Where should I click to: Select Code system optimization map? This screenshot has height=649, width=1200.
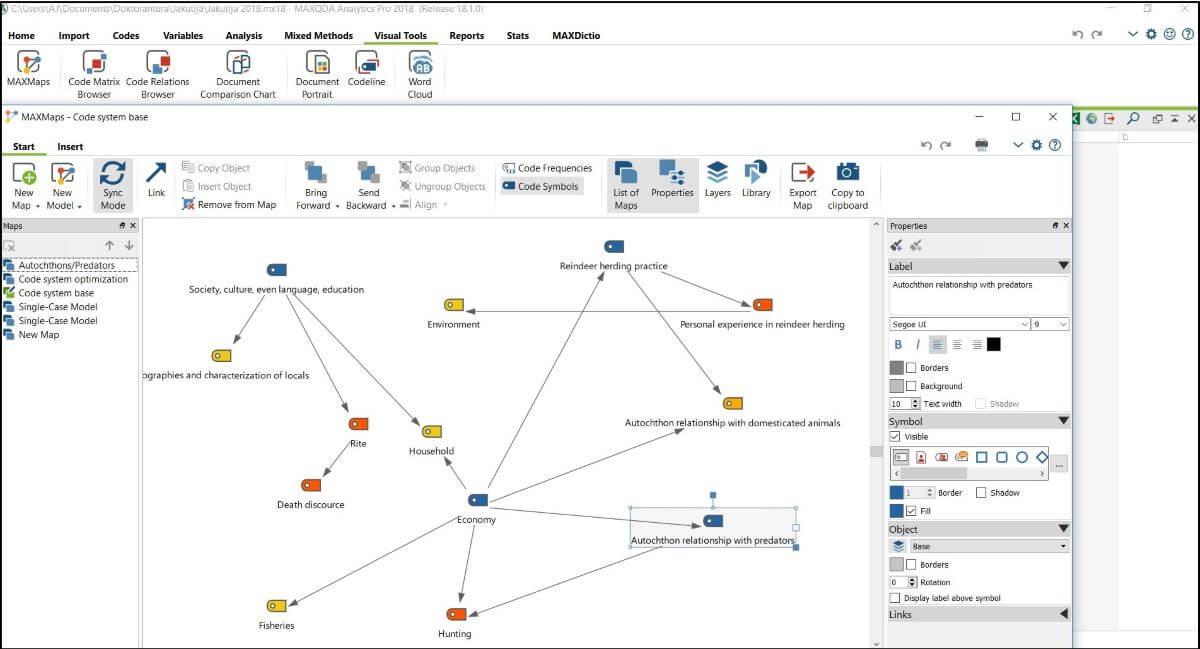coord(73,279)
